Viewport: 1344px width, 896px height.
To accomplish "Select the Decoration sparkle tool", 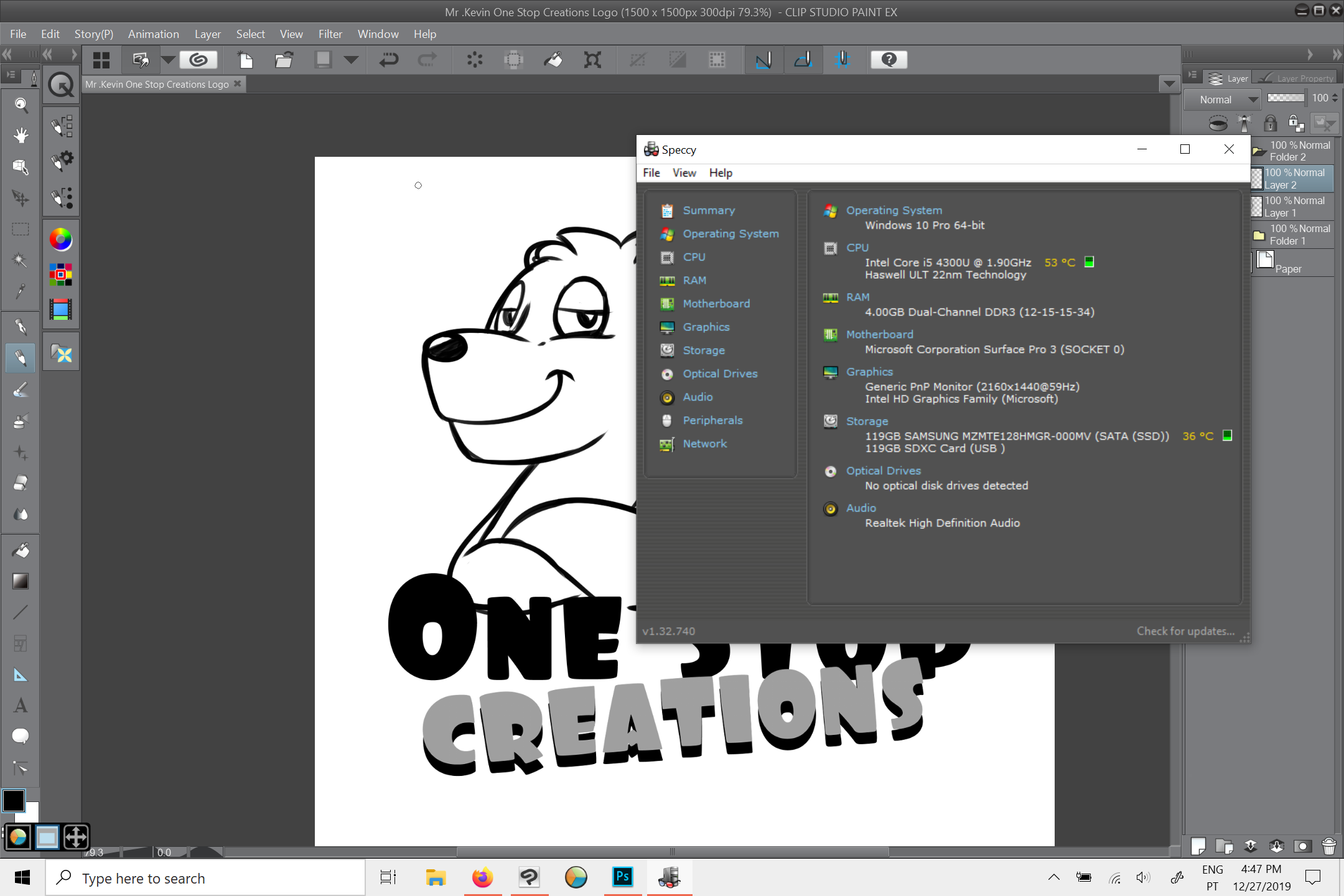I will click(x=21, y=452).
